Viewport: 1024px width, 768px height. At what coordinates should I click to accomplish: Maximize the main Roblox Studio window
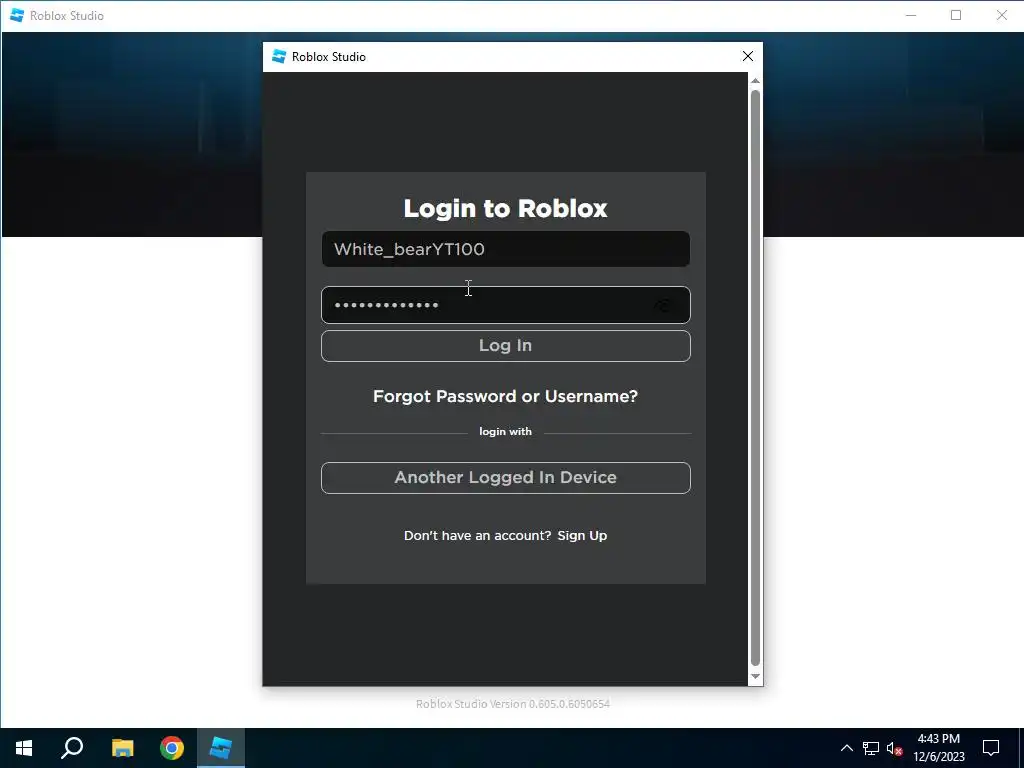[956, 16]
